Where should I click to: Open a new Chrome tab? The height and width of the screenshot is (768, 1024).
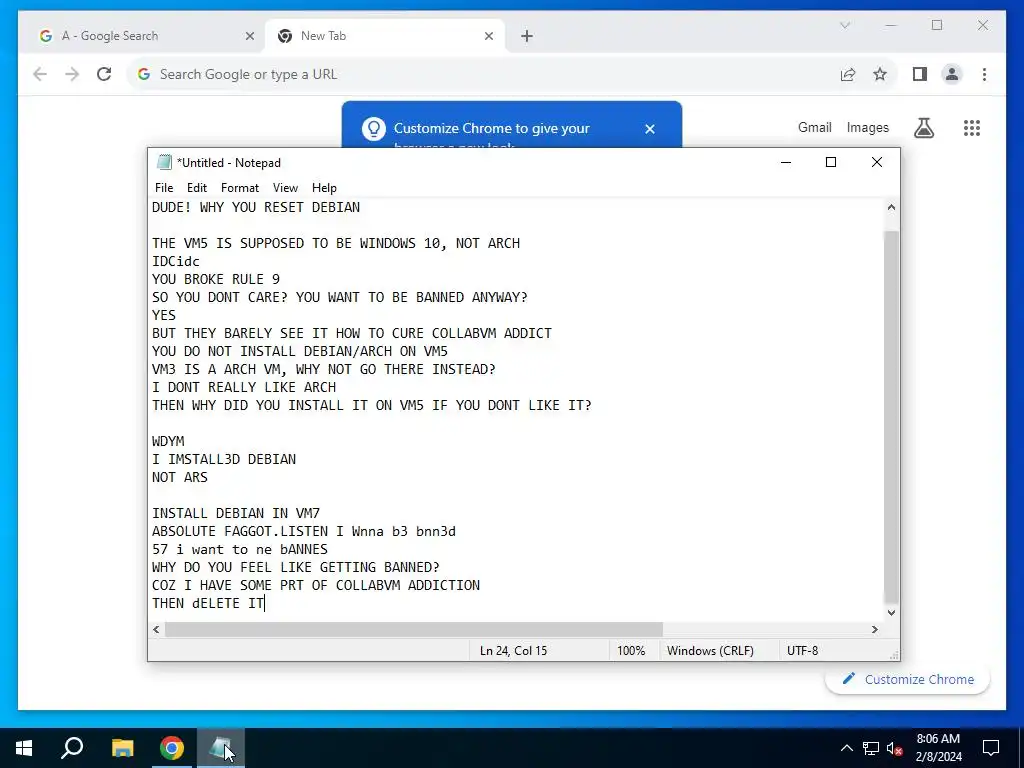[527, 37]
